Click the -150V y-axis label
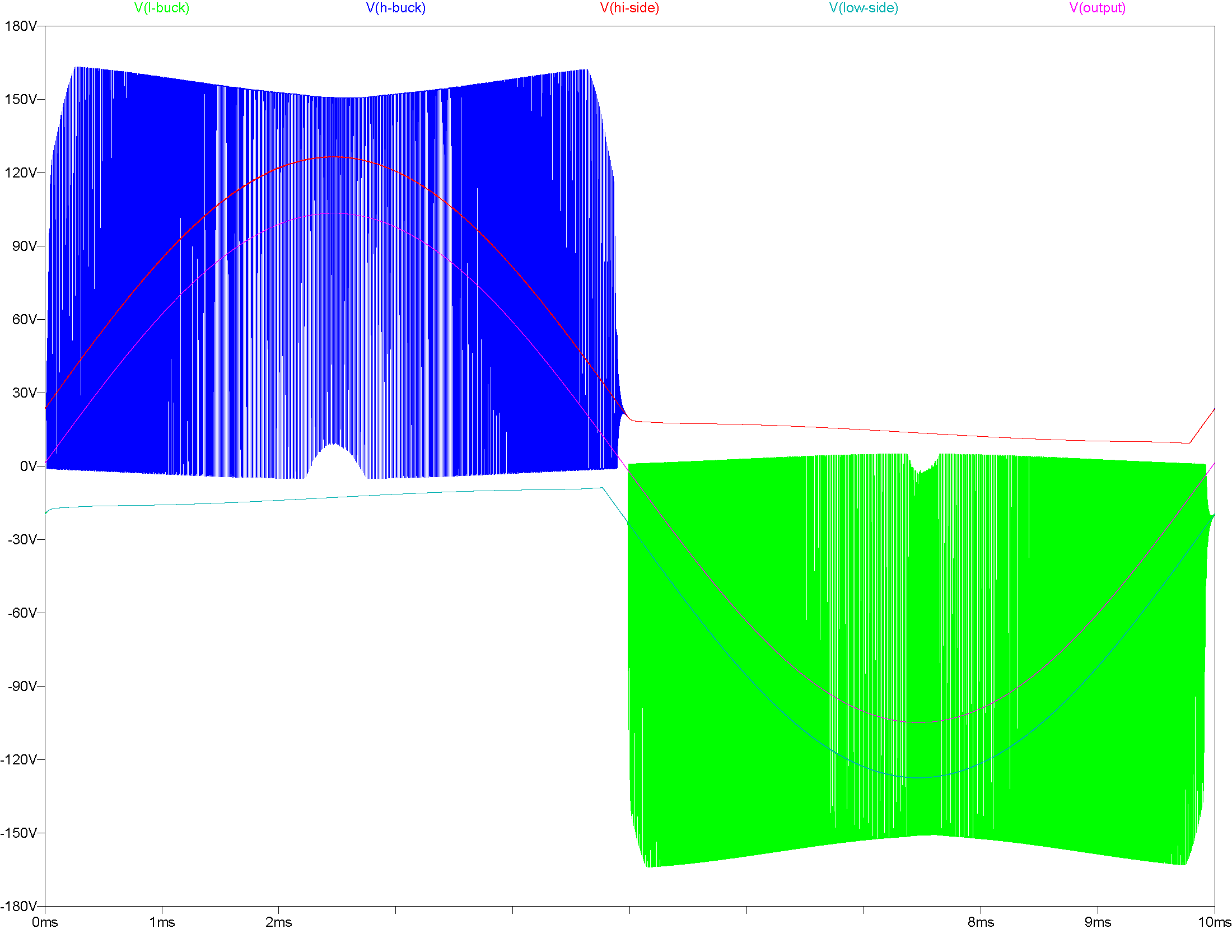Image resolution: width=1232 pixels, height=952 pixels. point(19,832)
